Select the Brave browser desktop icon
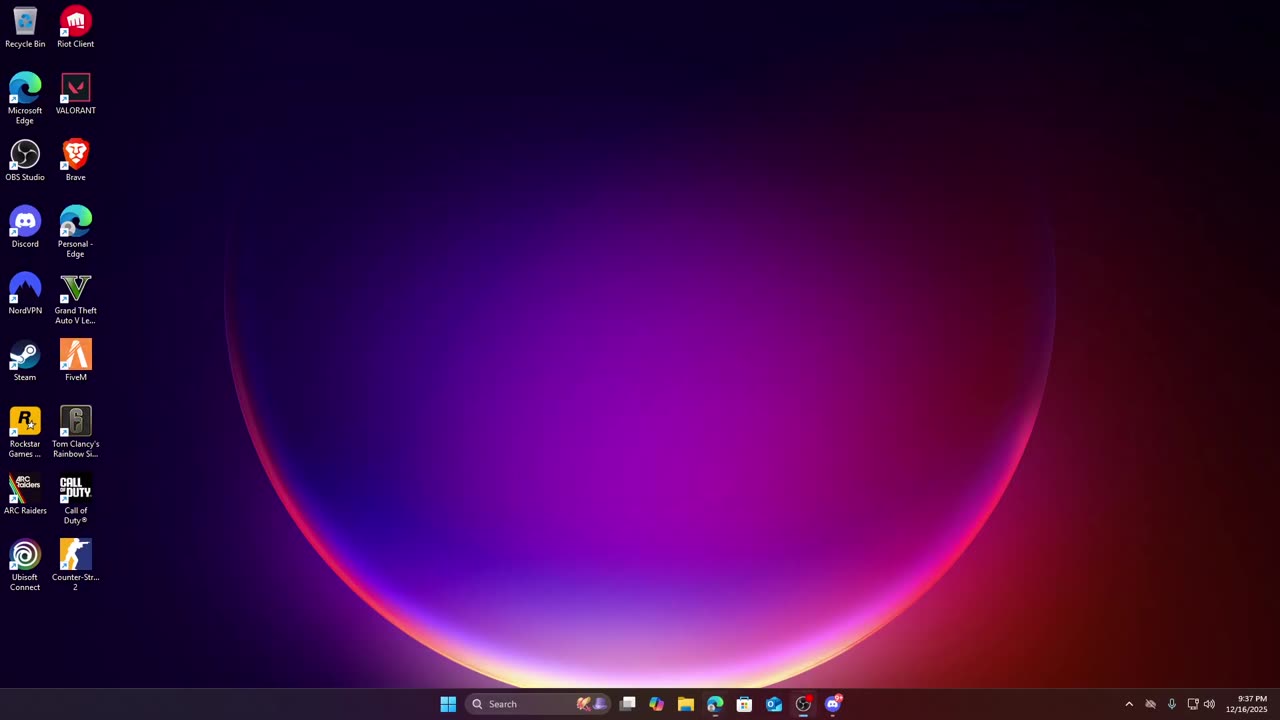1280x720 pixels. [x=75, y=161]
